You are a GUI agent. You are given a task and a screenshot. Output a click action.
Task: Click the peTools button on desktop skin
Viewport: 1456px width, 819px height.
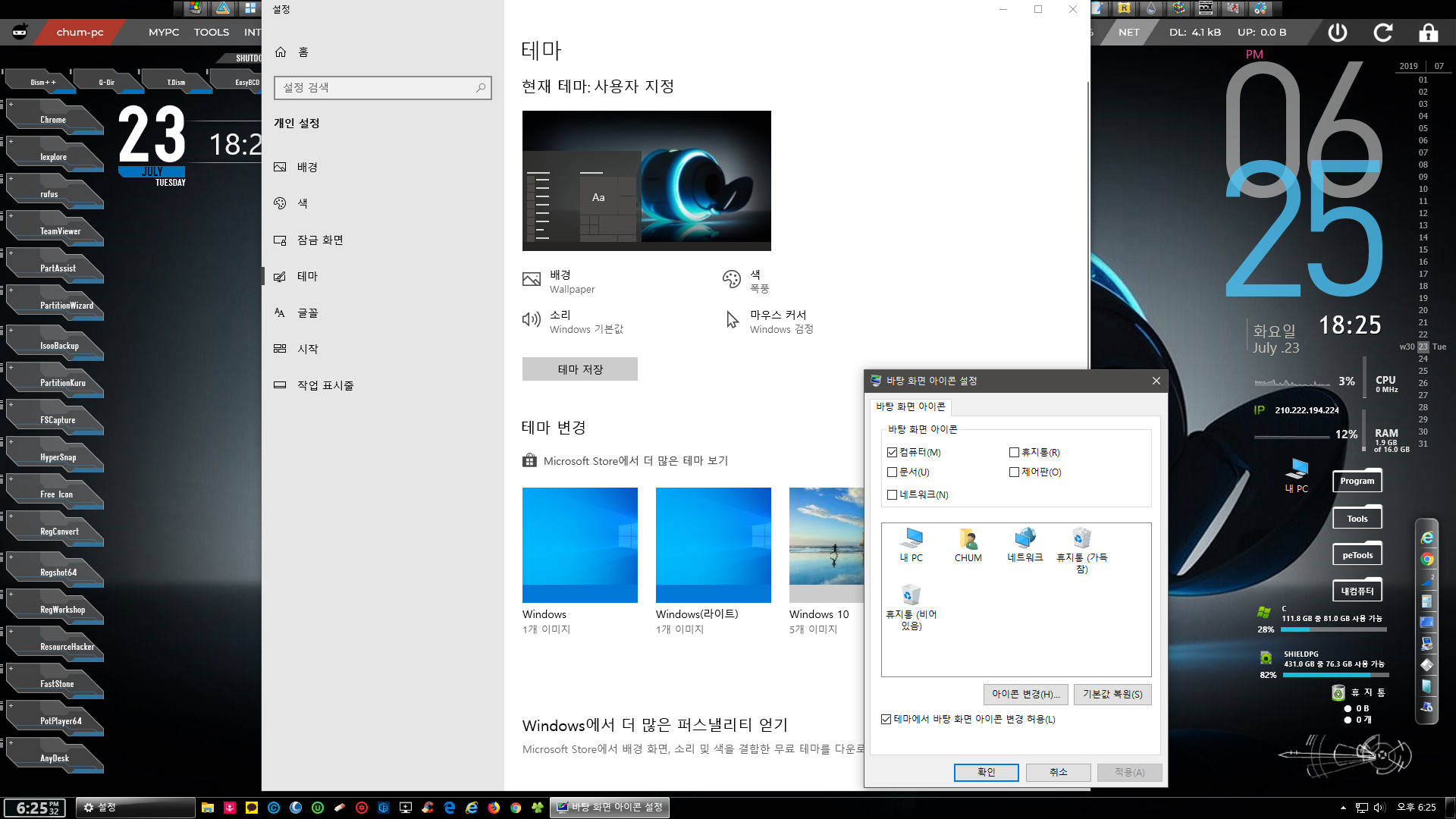pyautogui.click(x=1357, y=555)
